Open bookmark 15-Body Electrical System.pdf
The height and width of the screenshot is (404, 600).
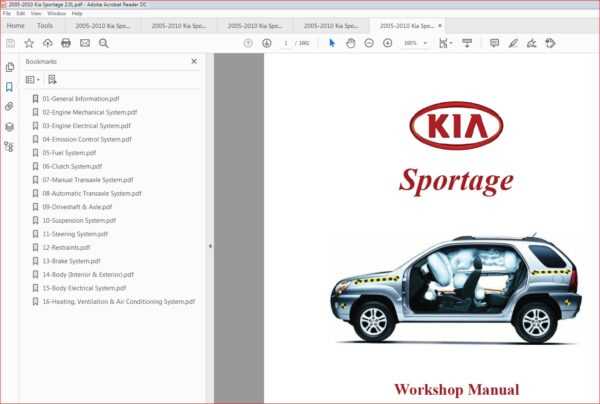click(x=84, y=288)
